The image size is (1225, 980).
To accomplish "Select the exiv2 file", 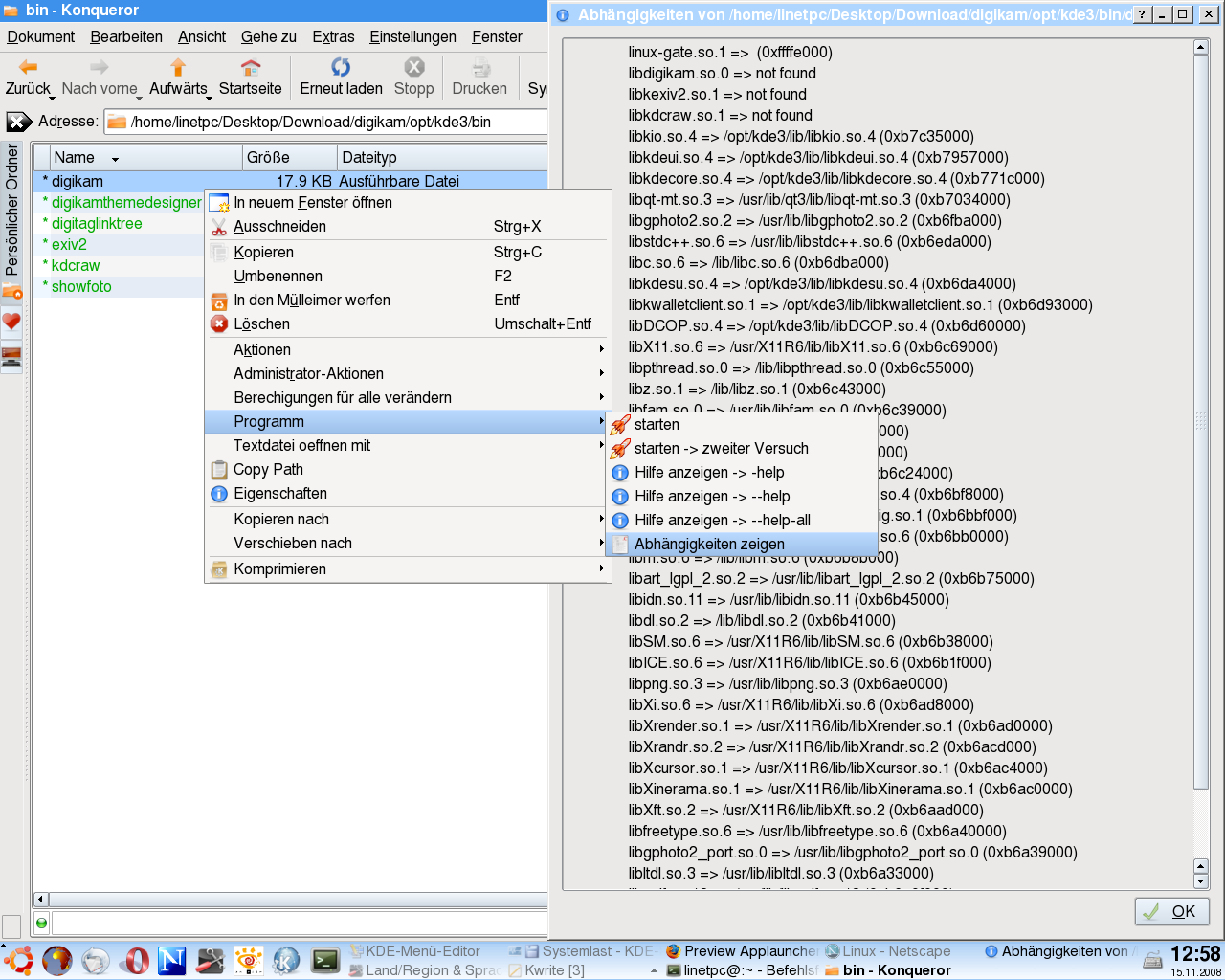I will tap(69, 245).
